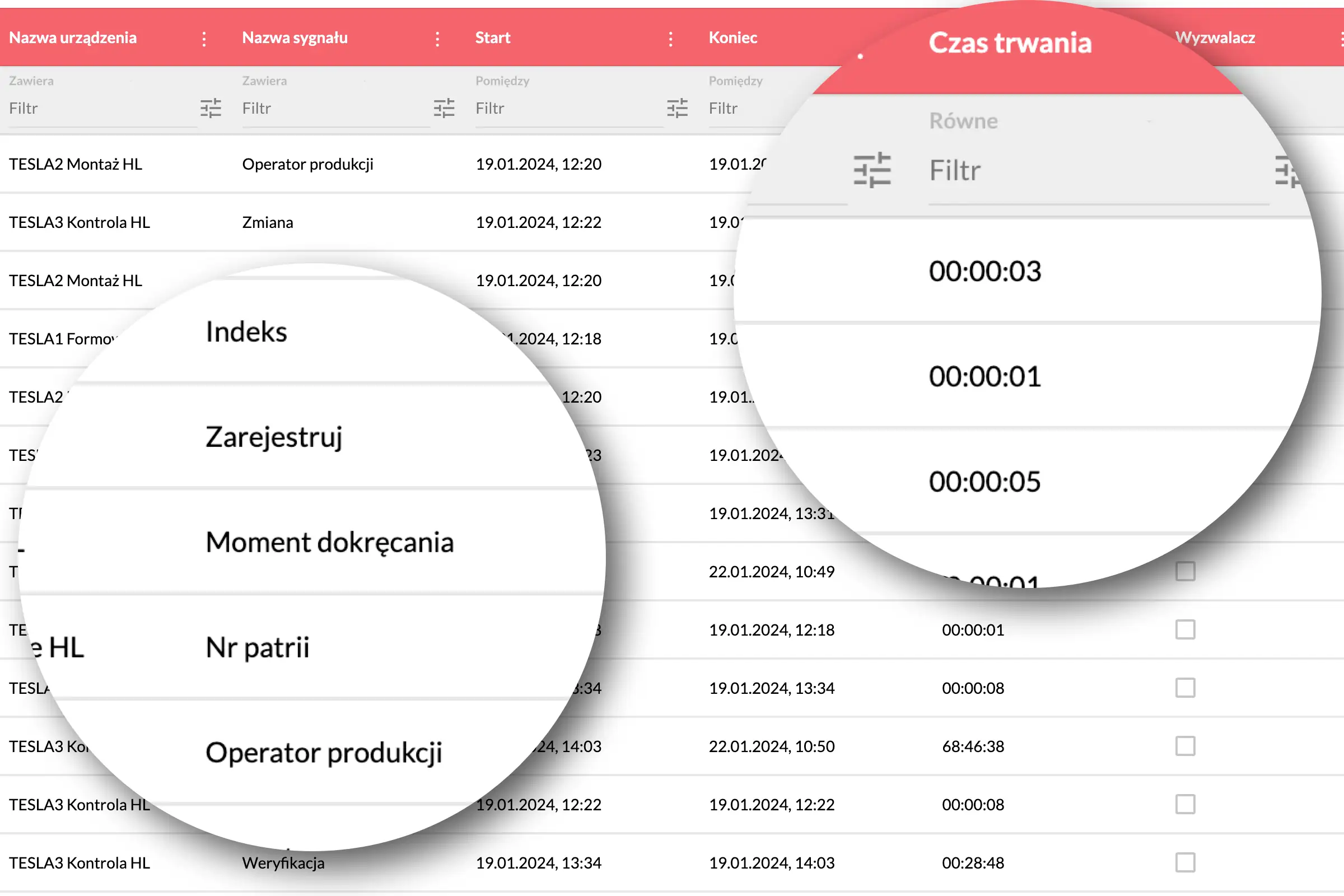This screenshot has height=896, width=1344.
Task: Open filter options for Nazwa sygnału column
Action: [444, 108]
